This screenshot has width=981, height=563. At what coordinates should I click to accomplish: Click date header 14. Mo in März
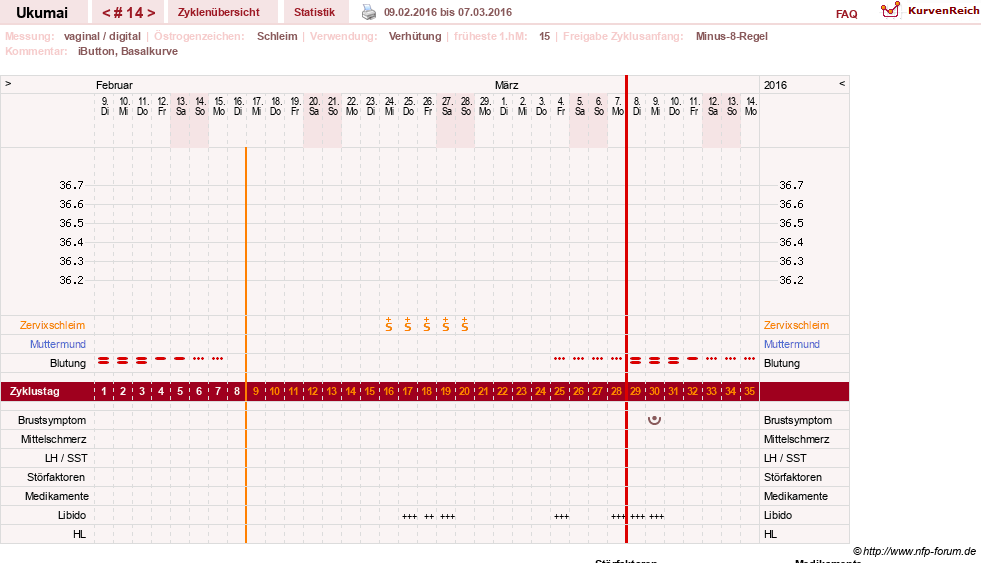tap(751, 106)
